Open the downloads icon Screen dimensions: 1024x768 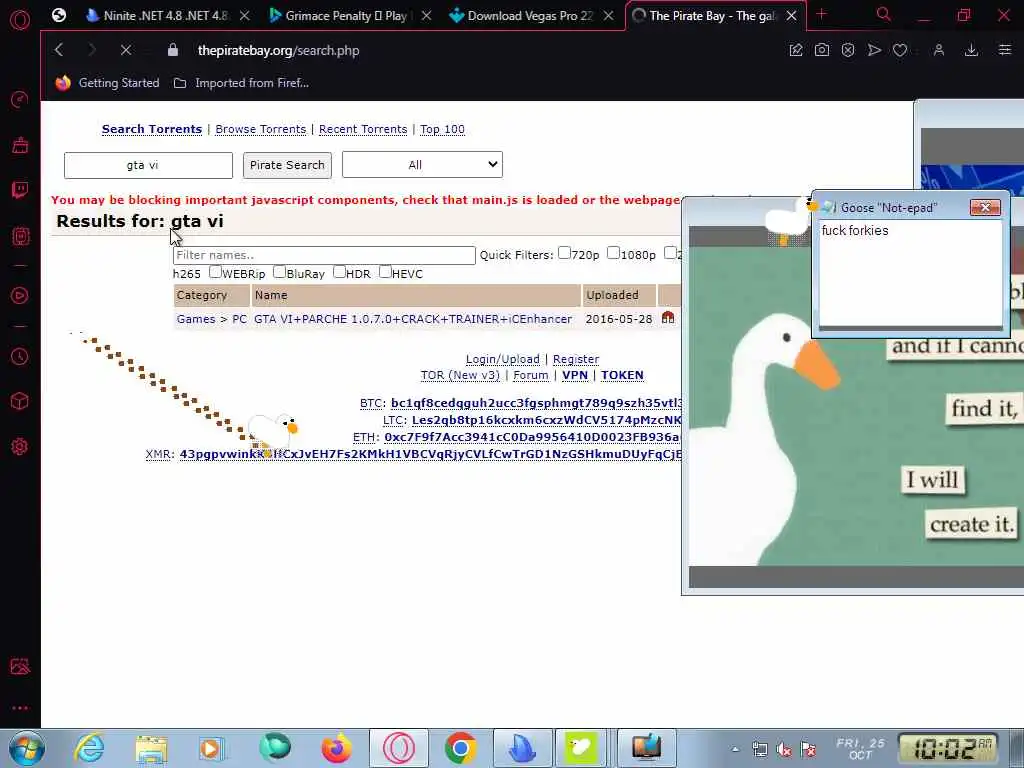coord(971,50)
